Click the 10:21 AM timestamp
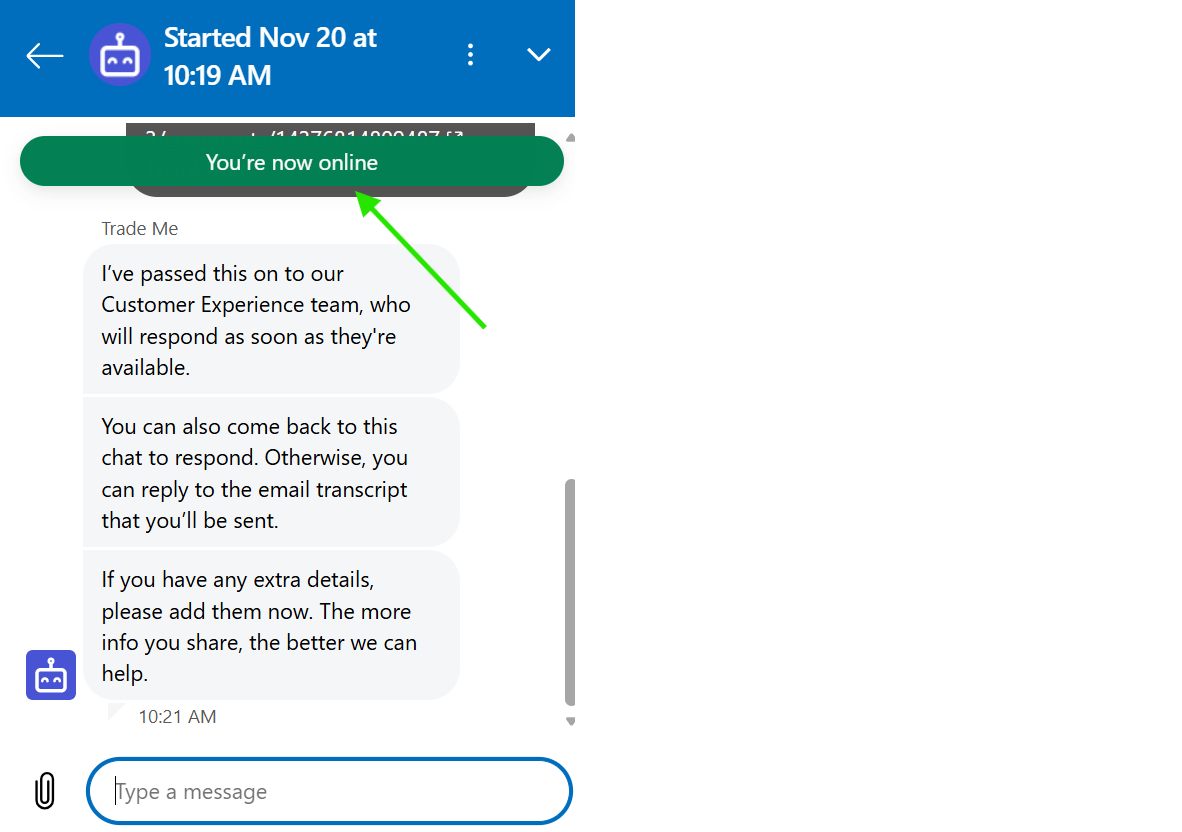This screenshot has width=1182, height=832. click(177, 716)
